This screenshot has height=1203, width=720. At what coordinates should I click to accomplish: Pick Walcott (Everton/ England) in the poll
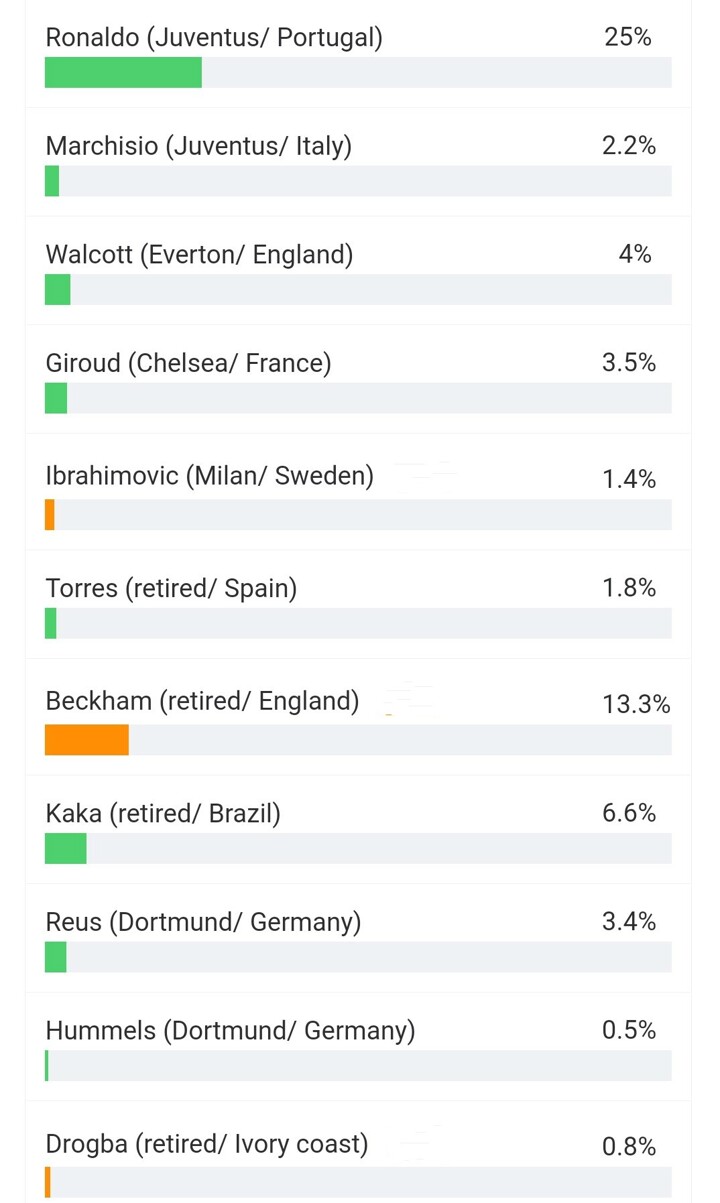[x=199, y=254]
